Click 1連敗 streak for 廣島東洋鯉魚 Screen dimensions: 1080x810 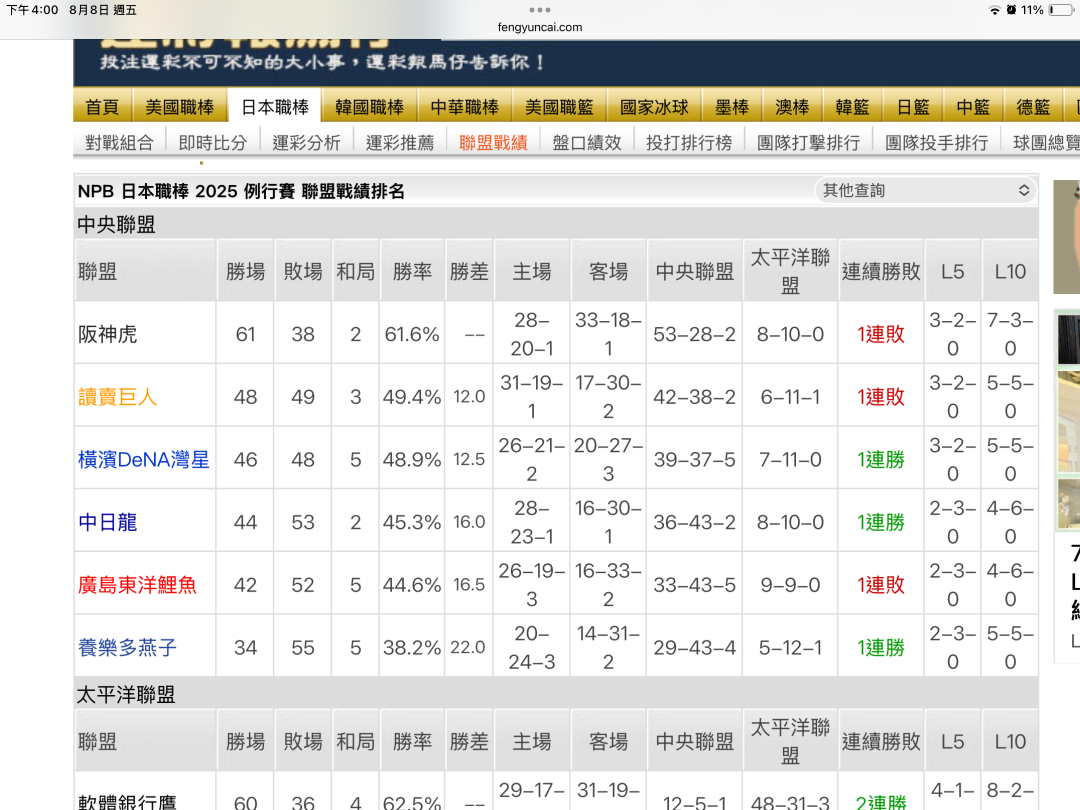881,585
